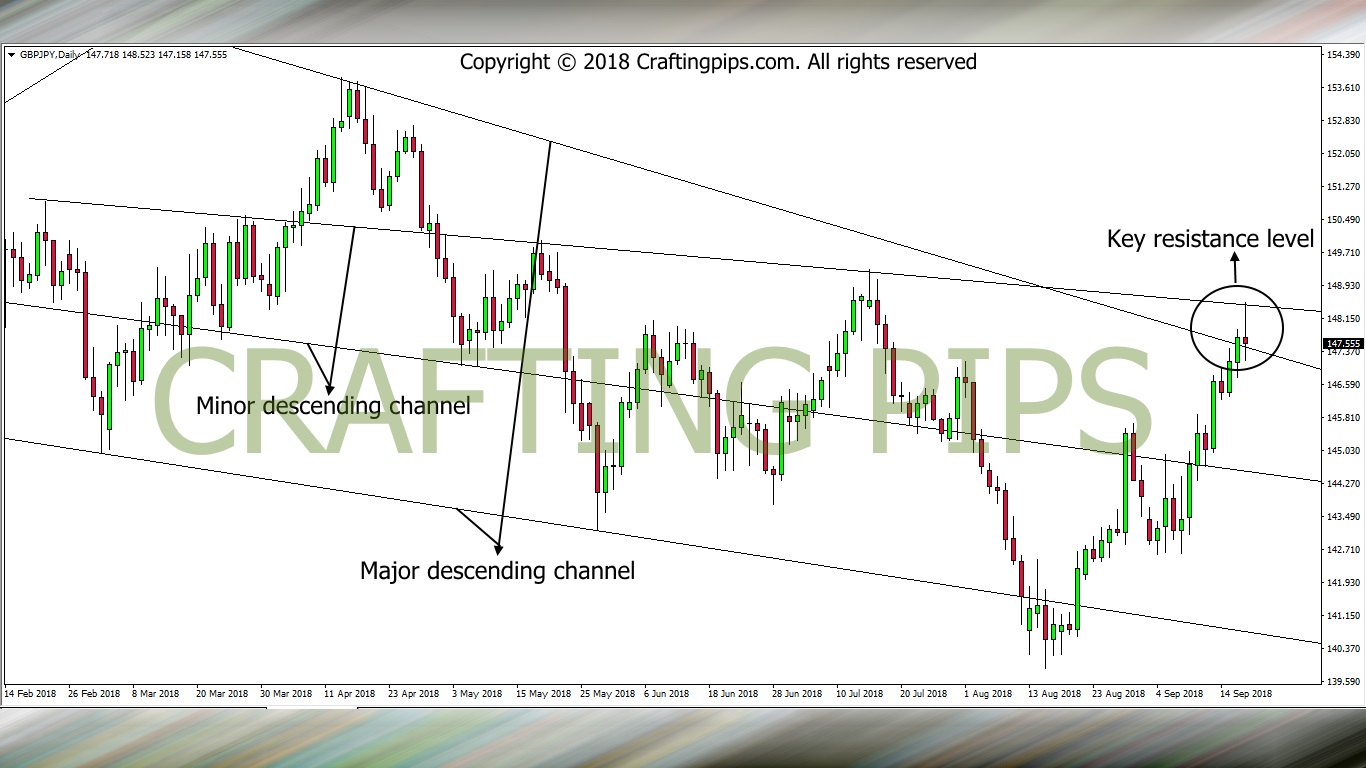Screen dimensions: 1366x768
Task: Click the 11 Apr 2018 date label
Action: coord(350,693)
